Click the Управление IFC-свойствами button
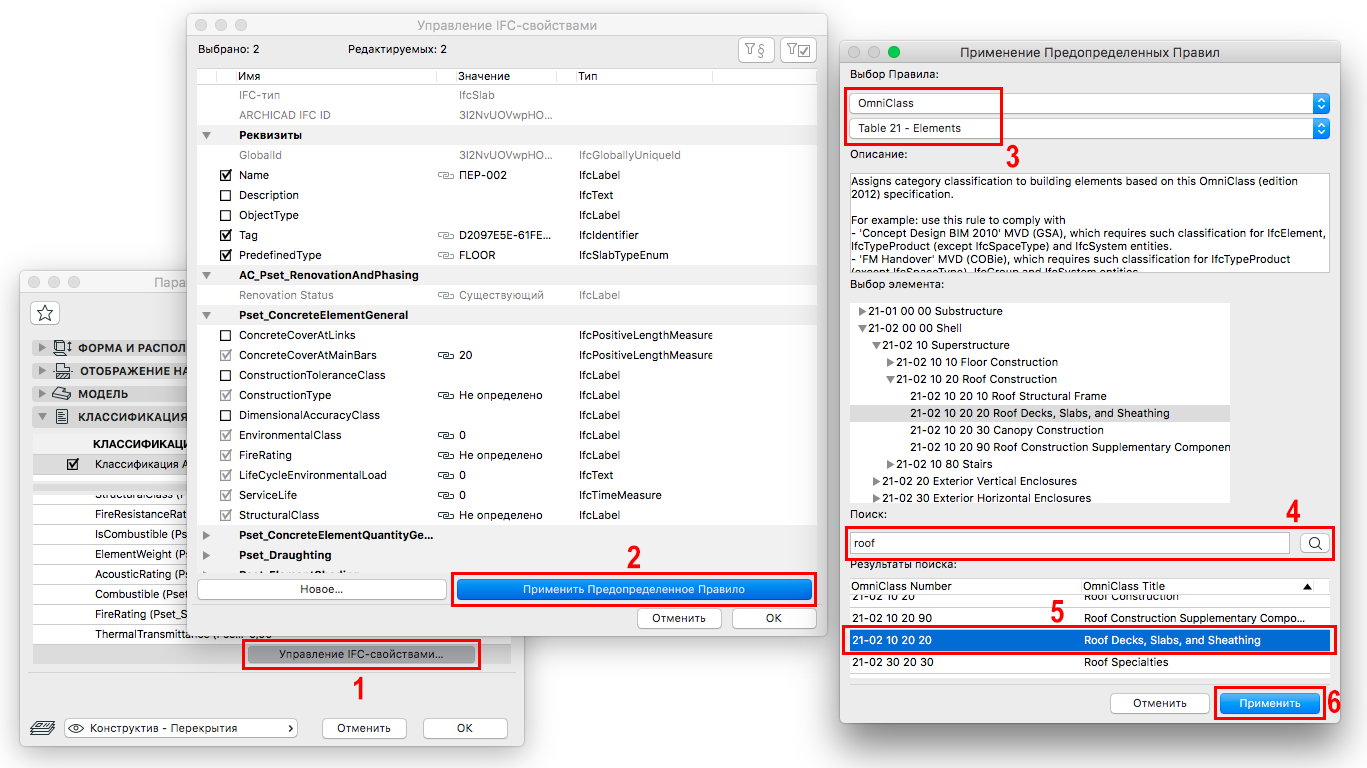Viewport: 1367px width, 768px height. pyautogui.click(x=361, y=654)
